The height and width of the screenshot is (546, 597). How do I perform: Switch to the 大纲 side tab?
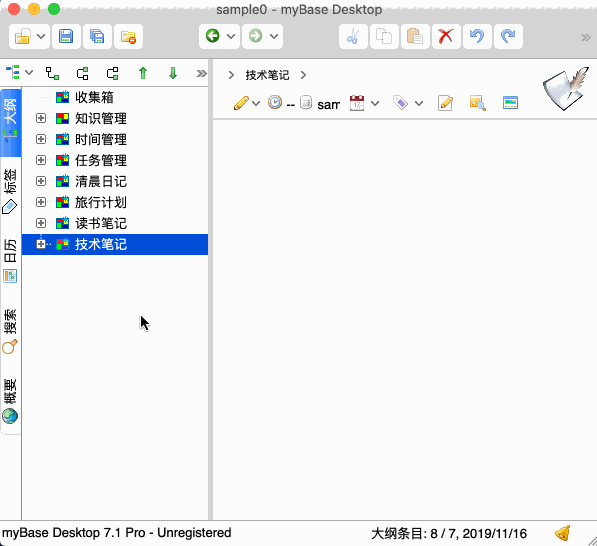click(11, 123)
